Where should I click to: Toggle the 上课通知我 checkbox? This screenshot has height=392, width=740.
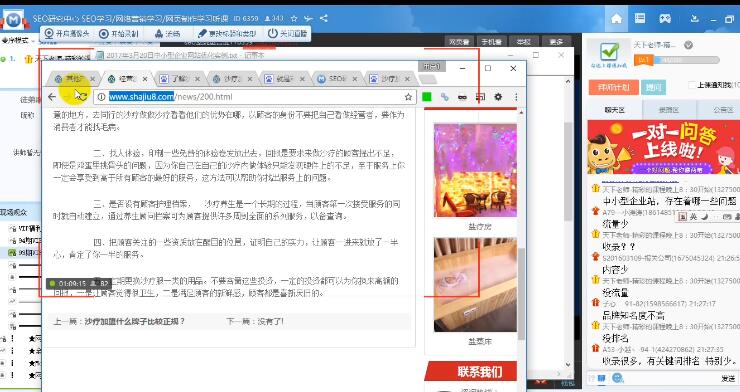tap(692, 85)
